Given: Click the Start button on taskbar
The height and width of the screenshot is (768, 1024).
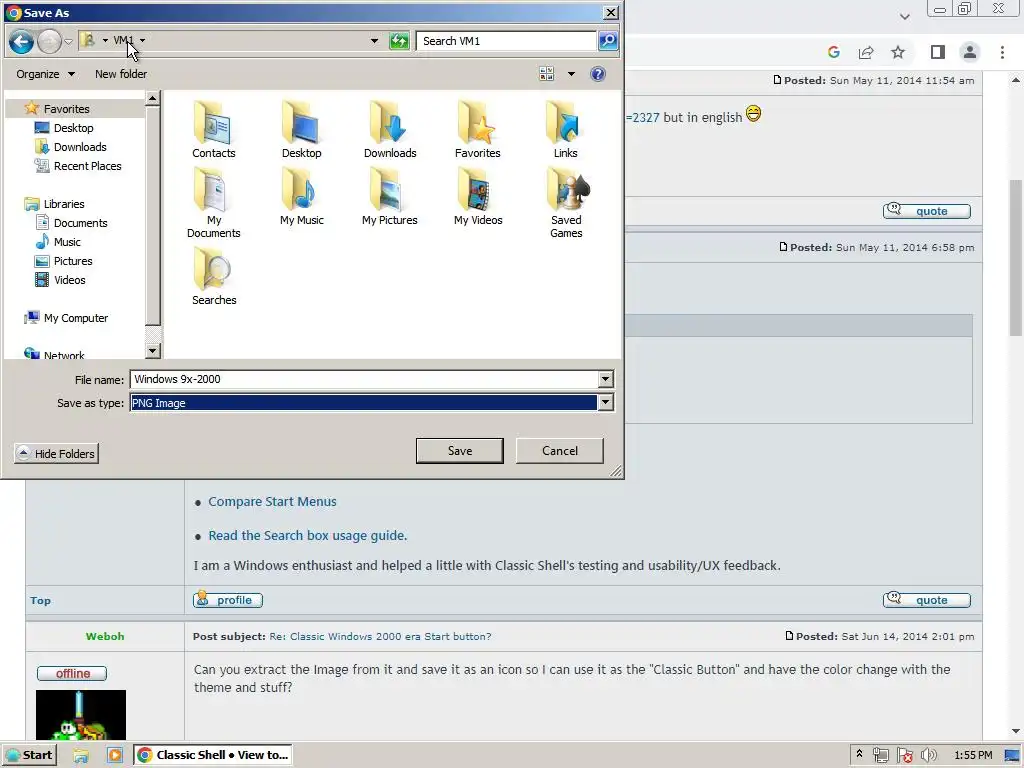Looking at the screenshot, I should 29,756.
